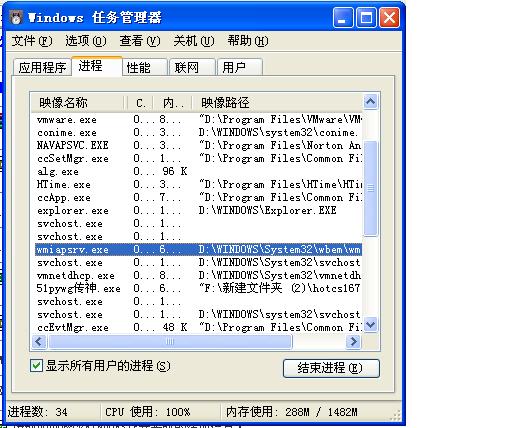Open the 关机(U) menu
This screenshot has width=512, height=428.
(194, 41)
